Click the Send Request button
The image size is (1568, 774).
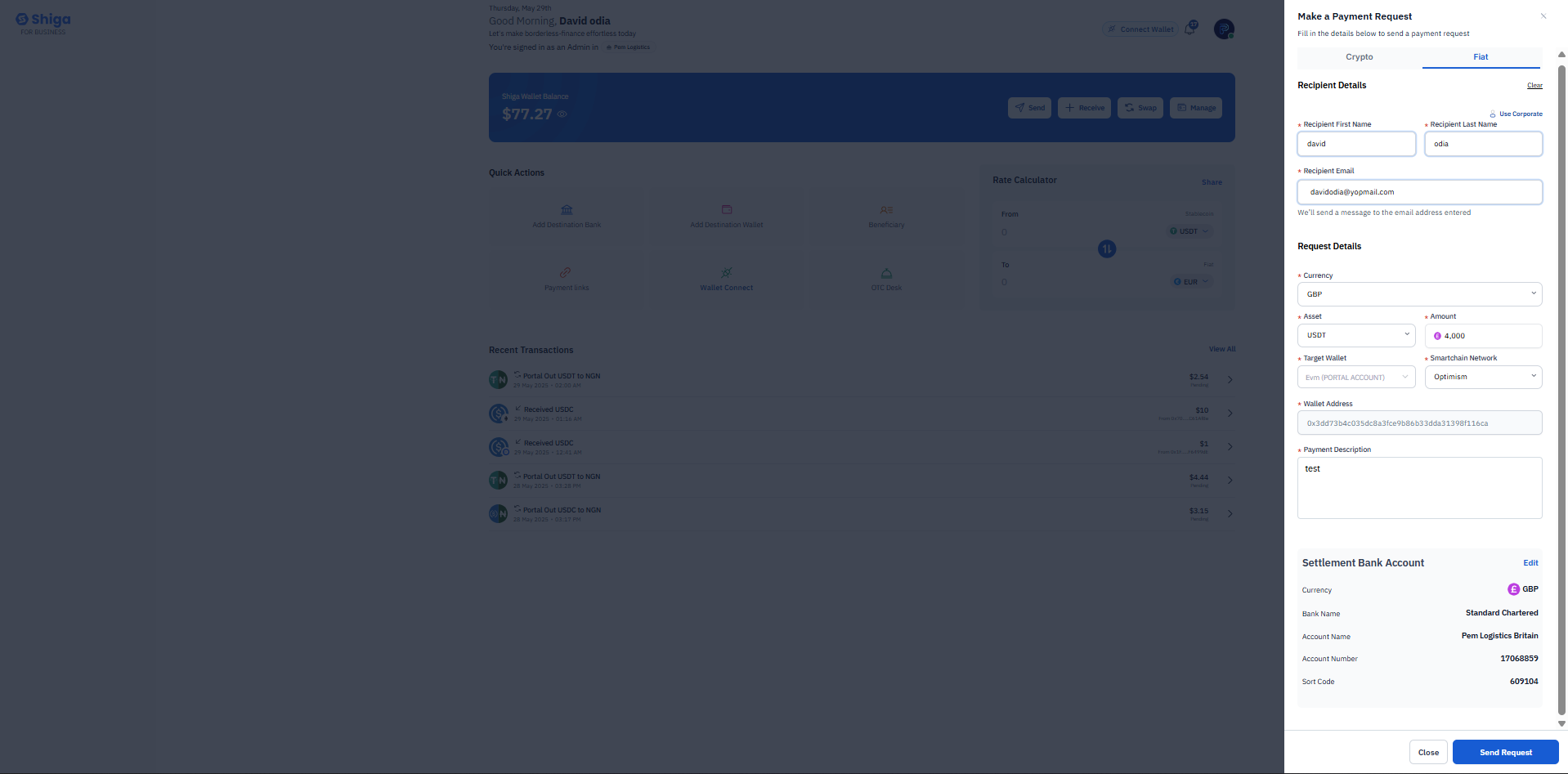(1505, 753)
